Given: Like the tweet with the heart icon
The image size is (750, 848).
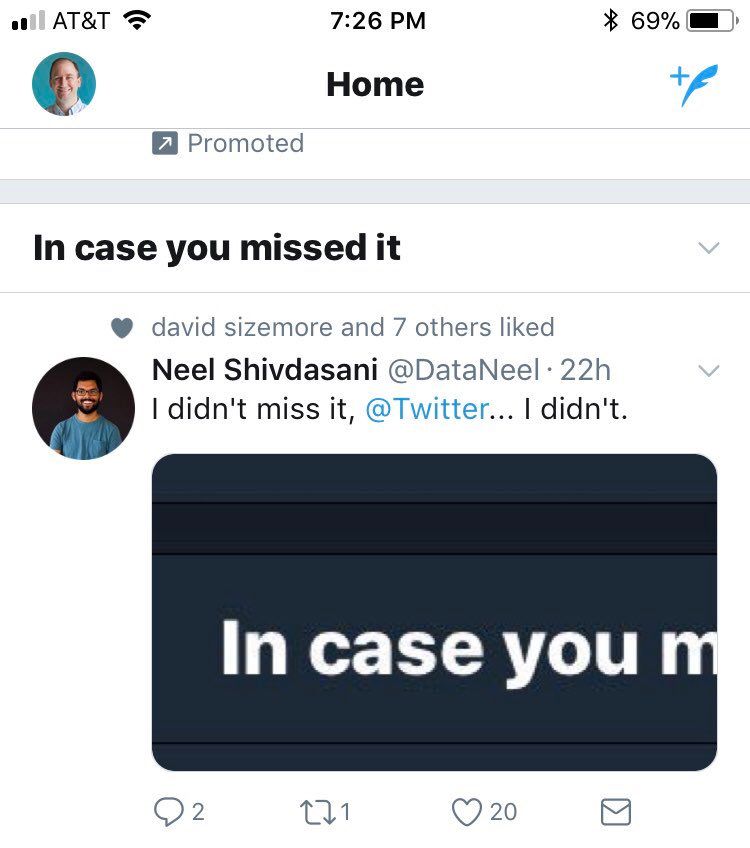Looking at the screenshot, I should (468, 812).
